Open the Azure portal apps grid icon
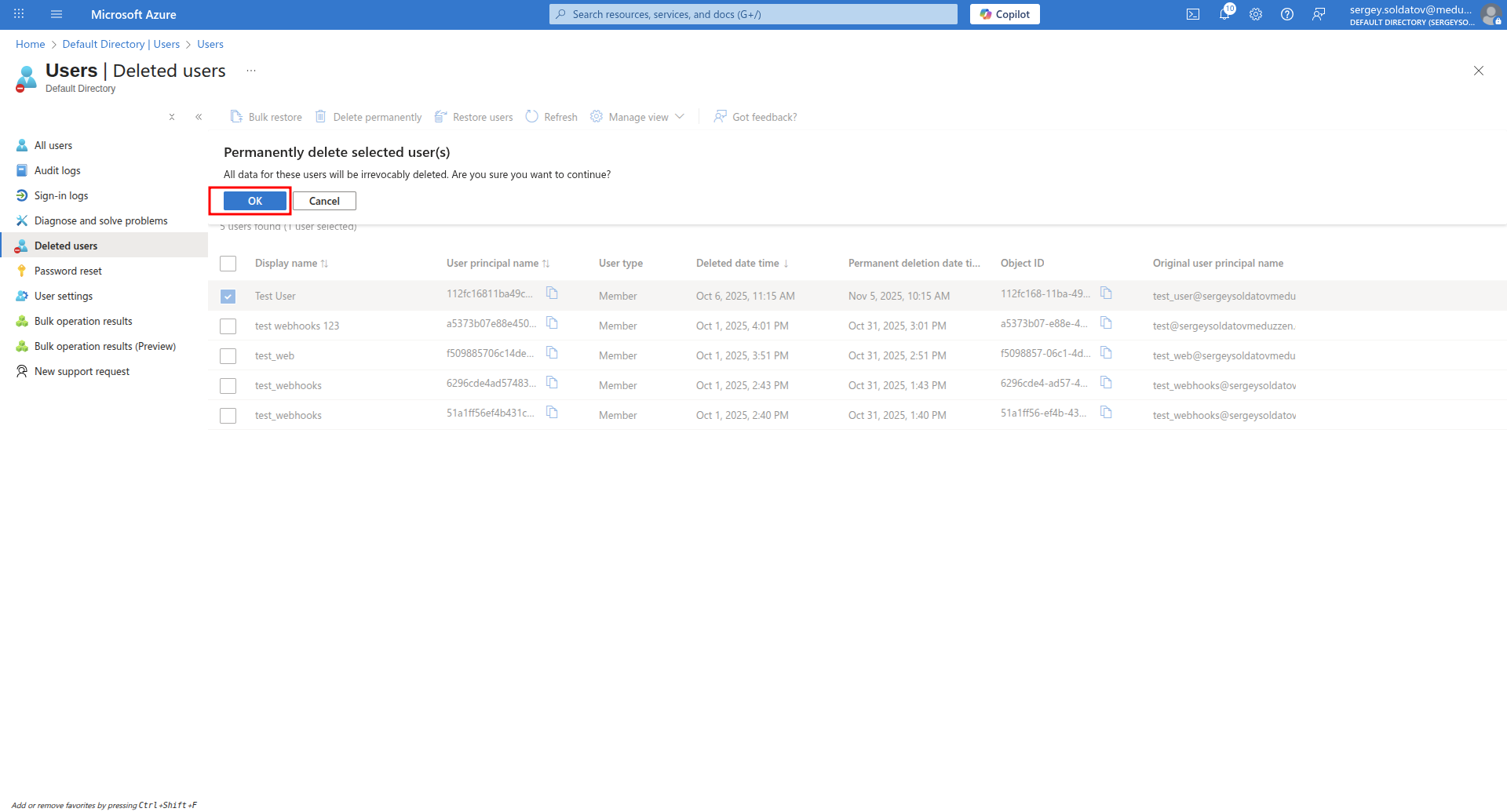The height and width of the screenshot is (812, 1507). (x=19, y=14)
